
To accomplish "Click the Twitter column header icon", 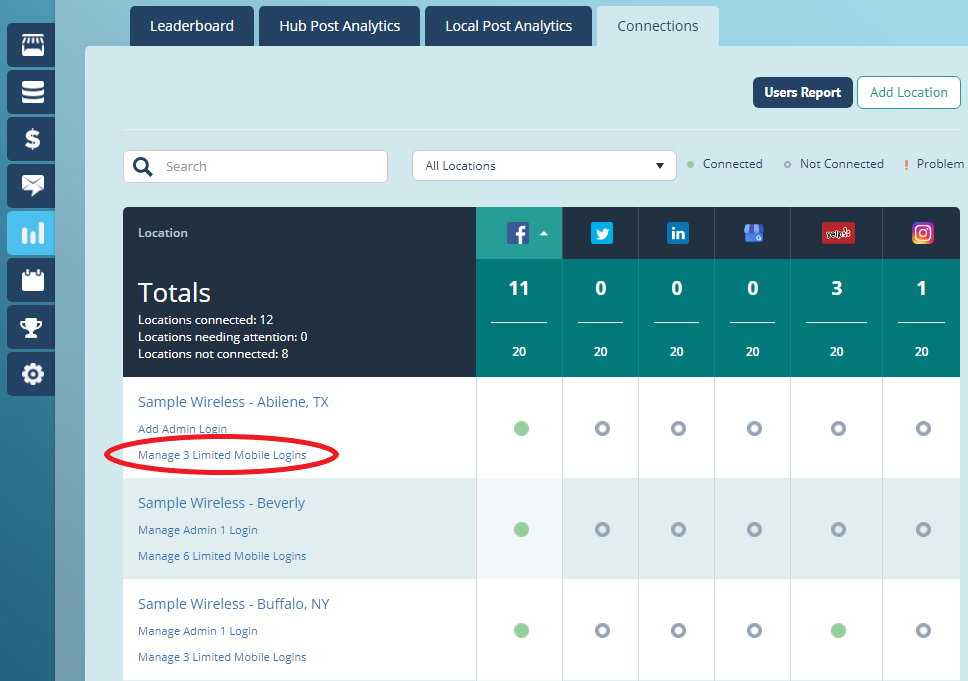I will click(x=601, y=233).
